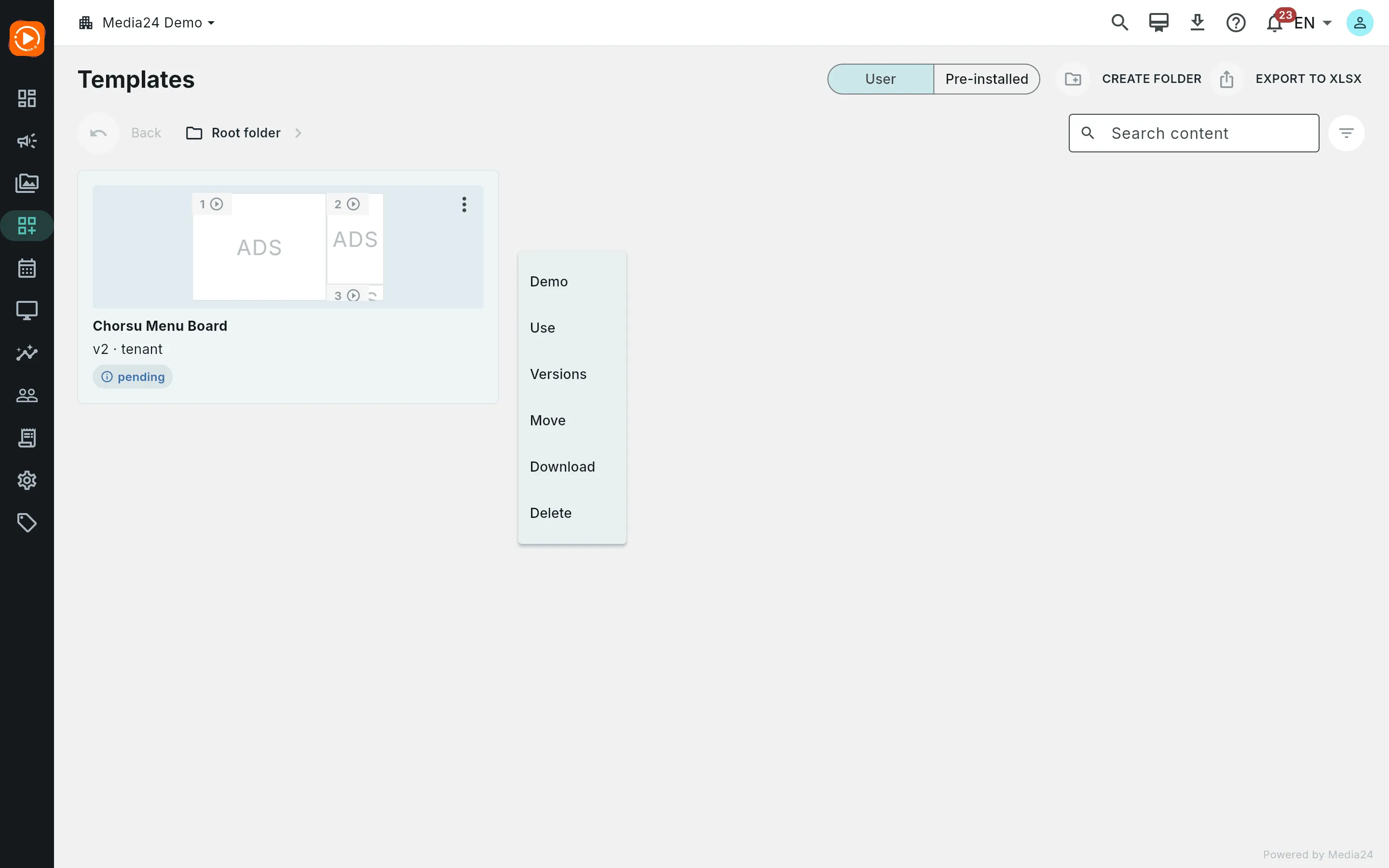Click the Back button label
The image size is (1389, 868).
(146, 133)
